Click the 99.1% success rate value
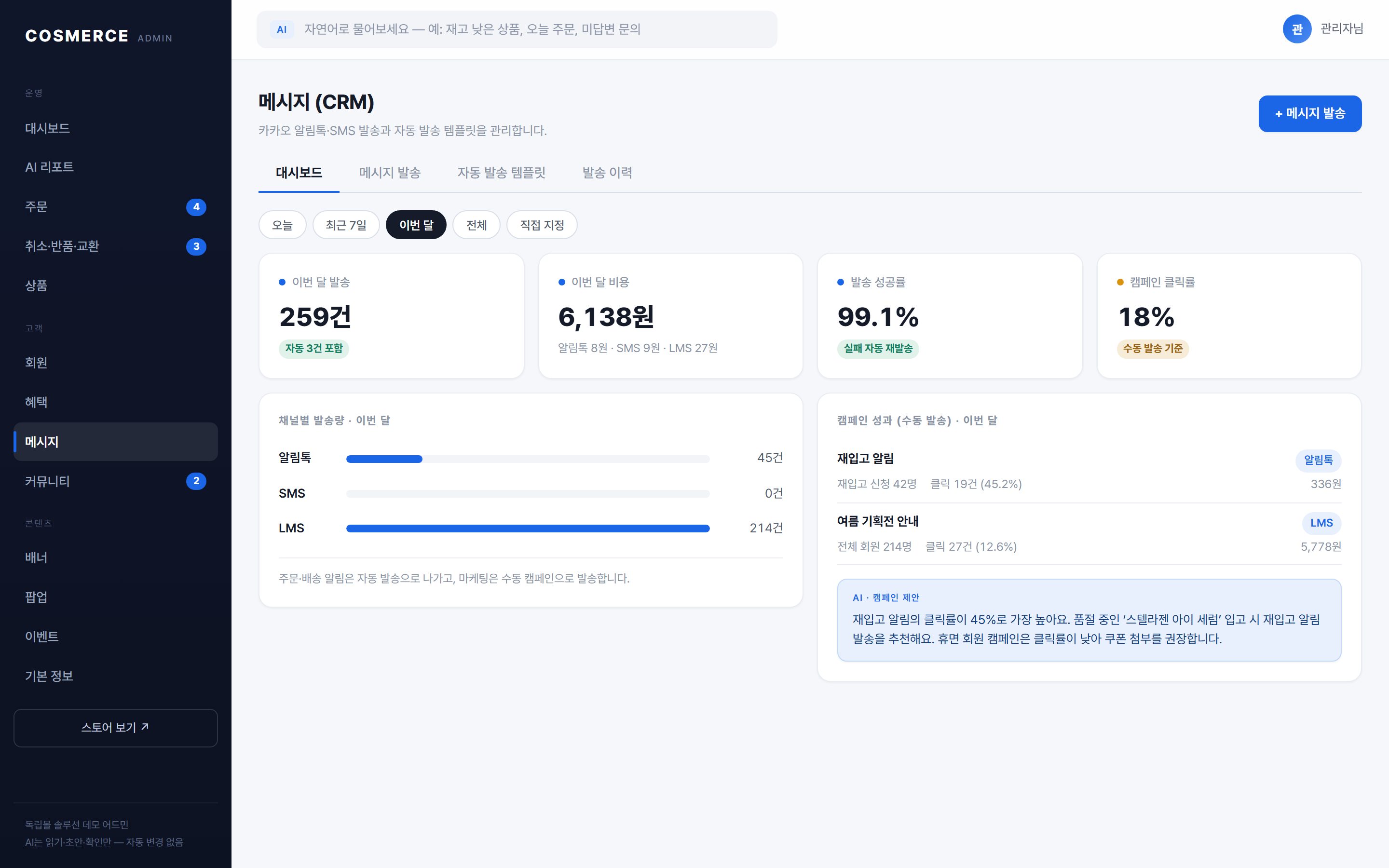The width and height of the screenshot is (1389, 868). pyautogui.click(x=878, y=317)
